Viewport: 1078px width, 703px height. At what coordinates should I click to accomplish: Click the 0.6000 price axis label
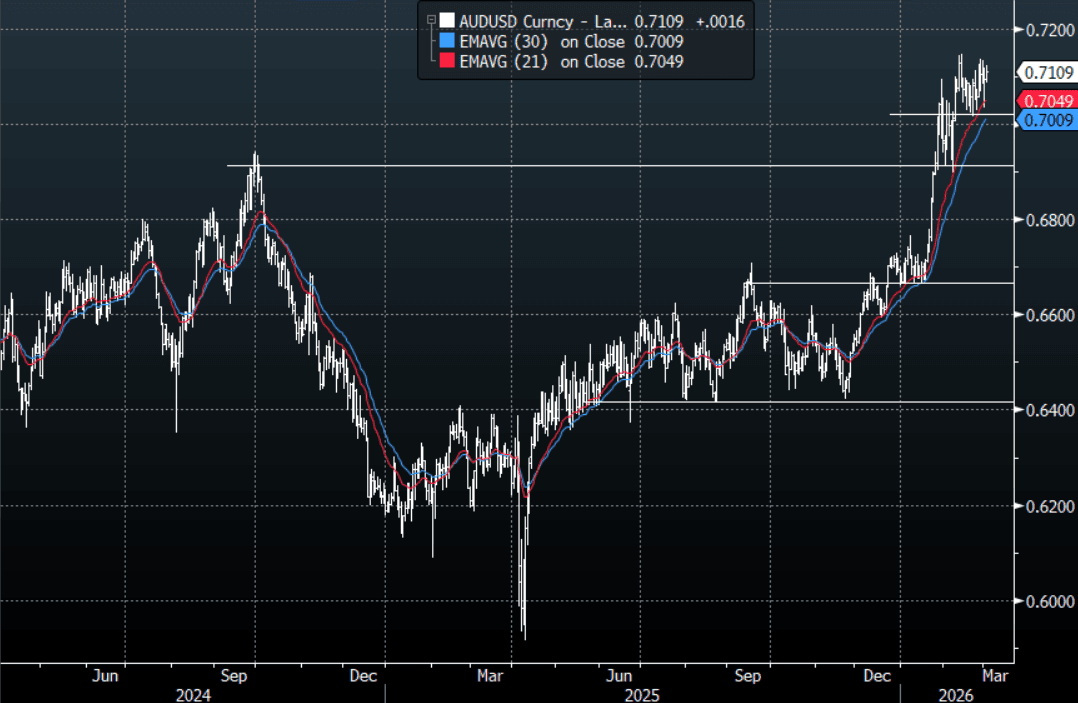pos(1050,601)
